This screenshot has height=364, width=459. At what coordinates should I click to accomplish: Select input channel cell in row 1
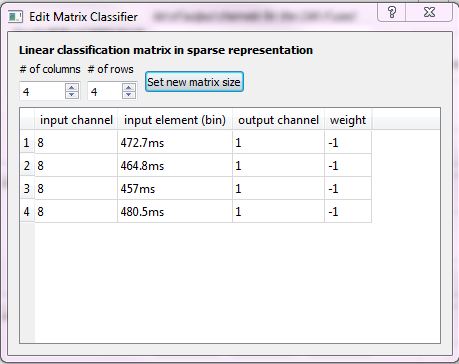pyautogui.click(x=76, y=143)
